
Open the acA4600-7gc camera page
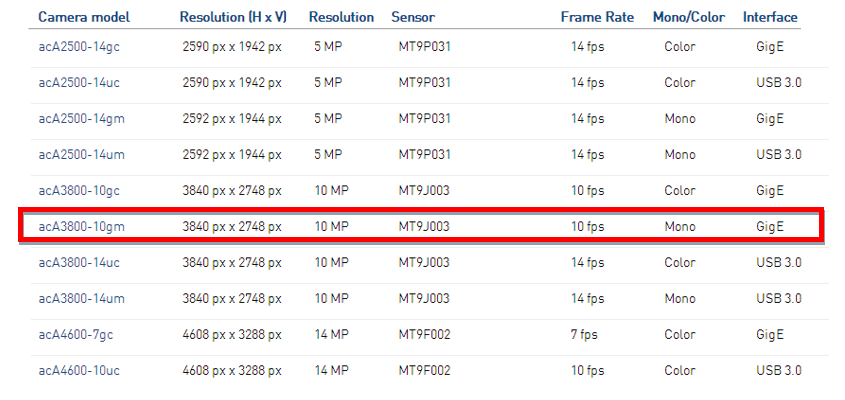click(78, 335)
